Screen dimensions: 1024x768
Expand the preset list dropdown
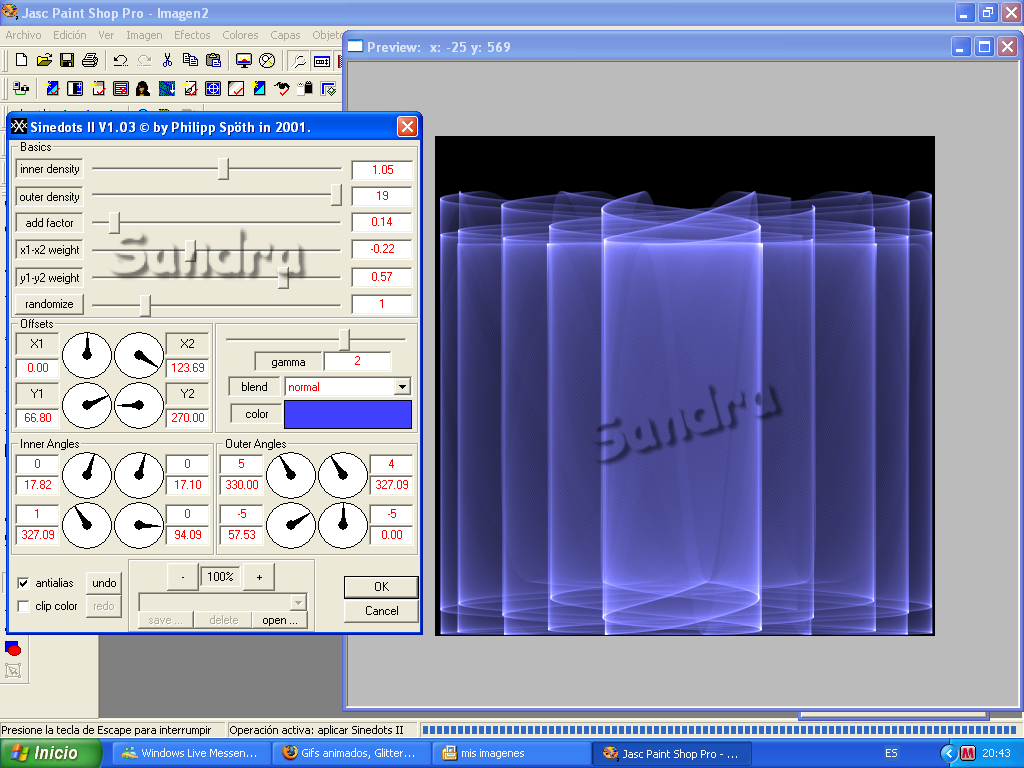click(298, 601)
